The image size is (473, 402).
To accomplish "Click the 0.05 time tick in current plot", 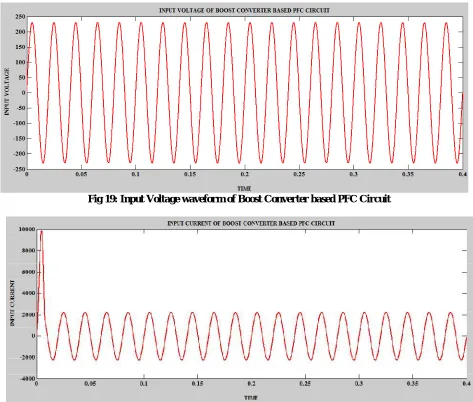I will [x=90, y=384].
